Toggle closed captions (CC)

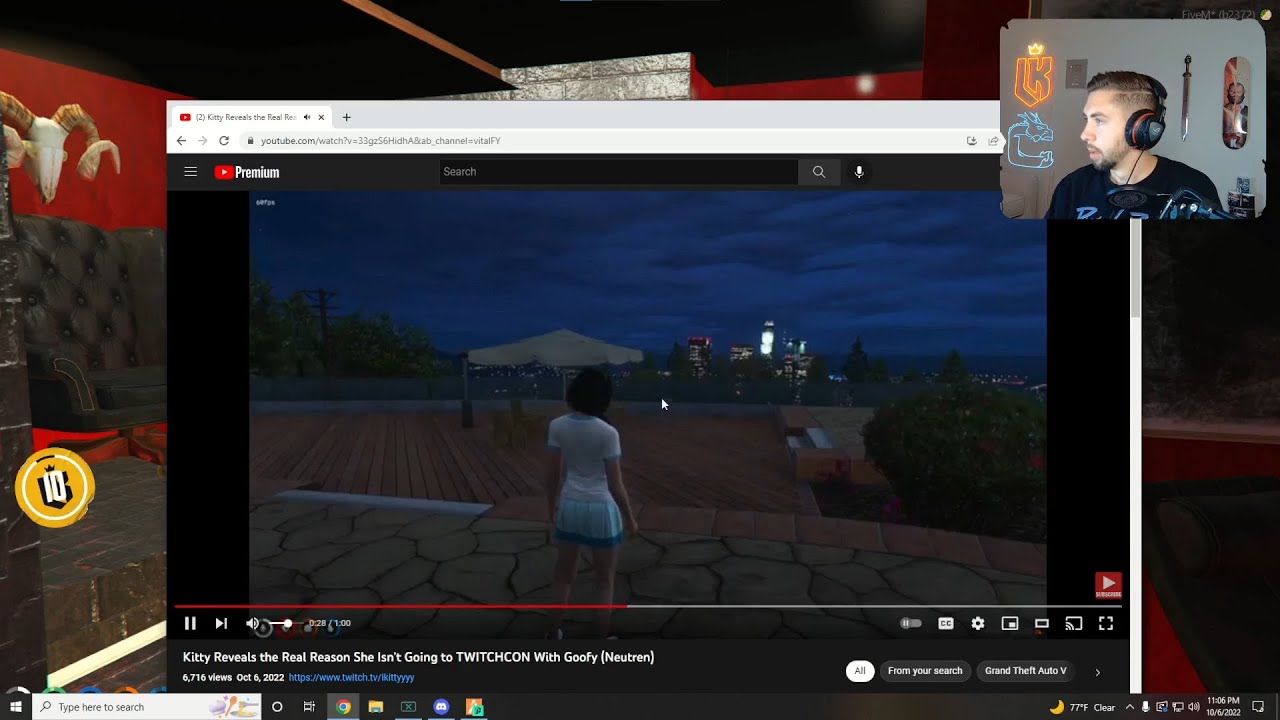click(945, 623)
